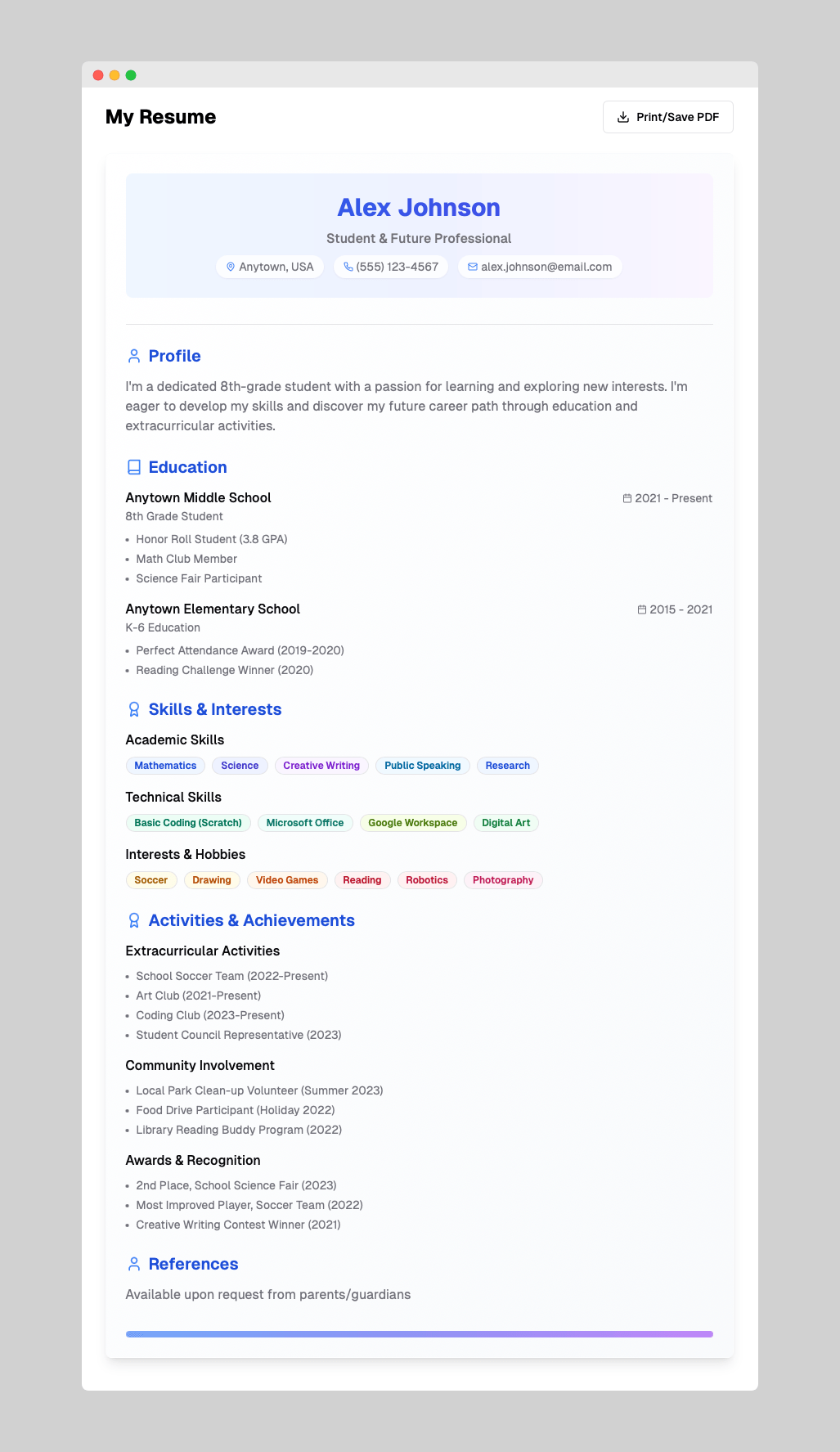Click the ribbon icon beside Skills & Interests

point(134,709)
